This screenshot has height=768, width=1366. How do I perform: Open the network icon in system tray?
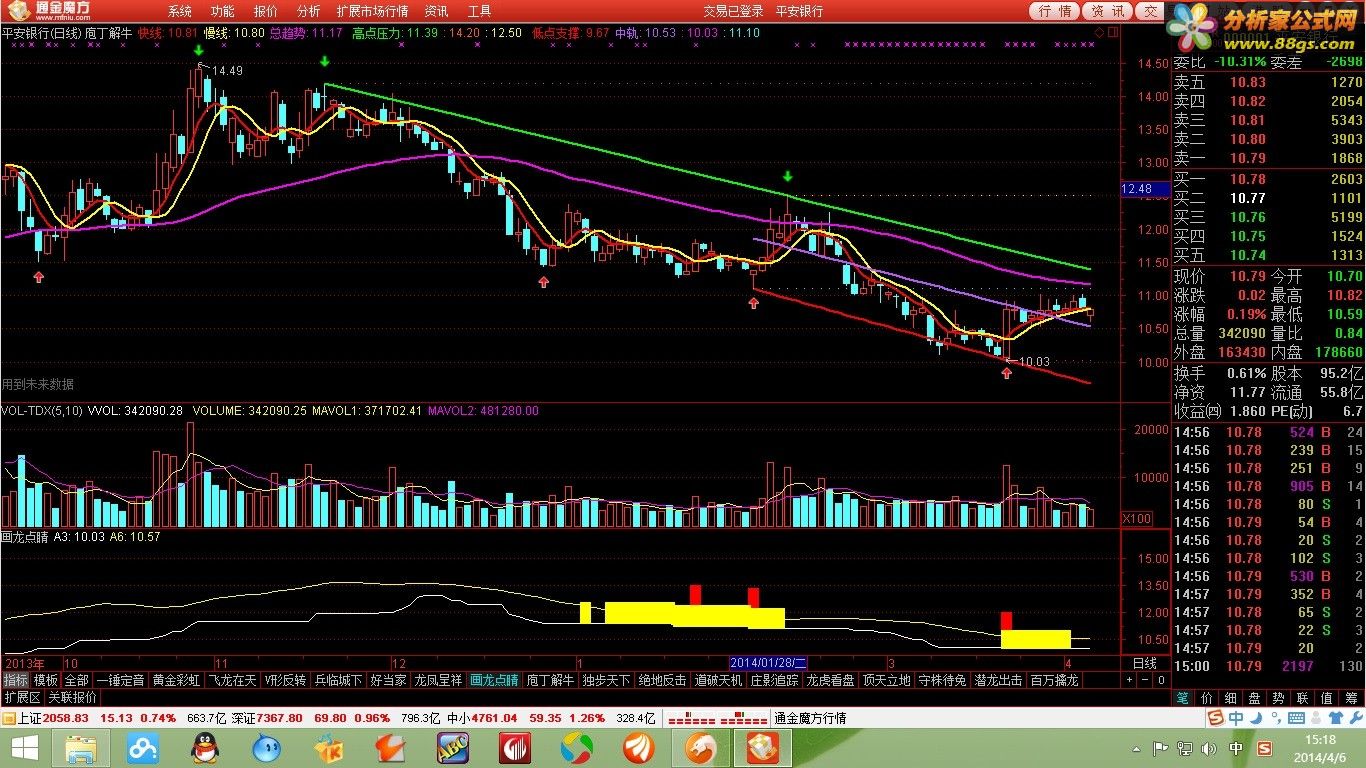point(1185,748)
